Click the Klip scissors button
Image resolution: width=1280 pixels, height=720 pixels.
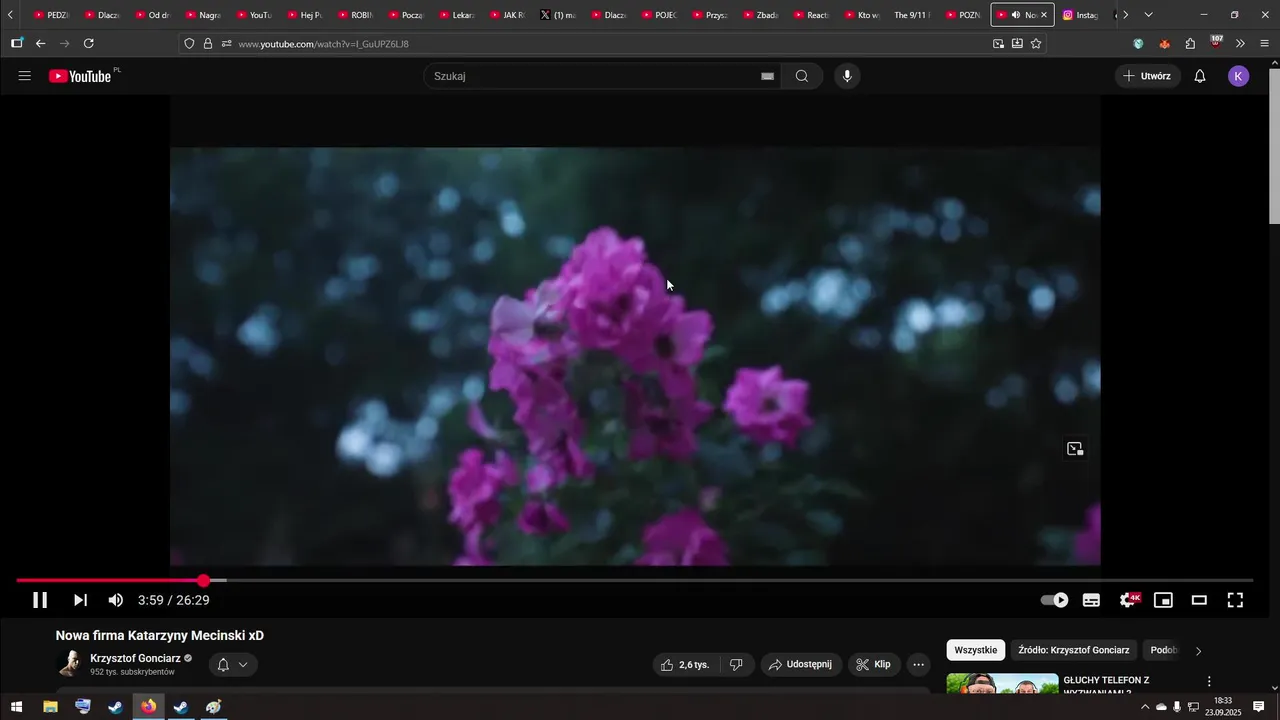(874, 665)
